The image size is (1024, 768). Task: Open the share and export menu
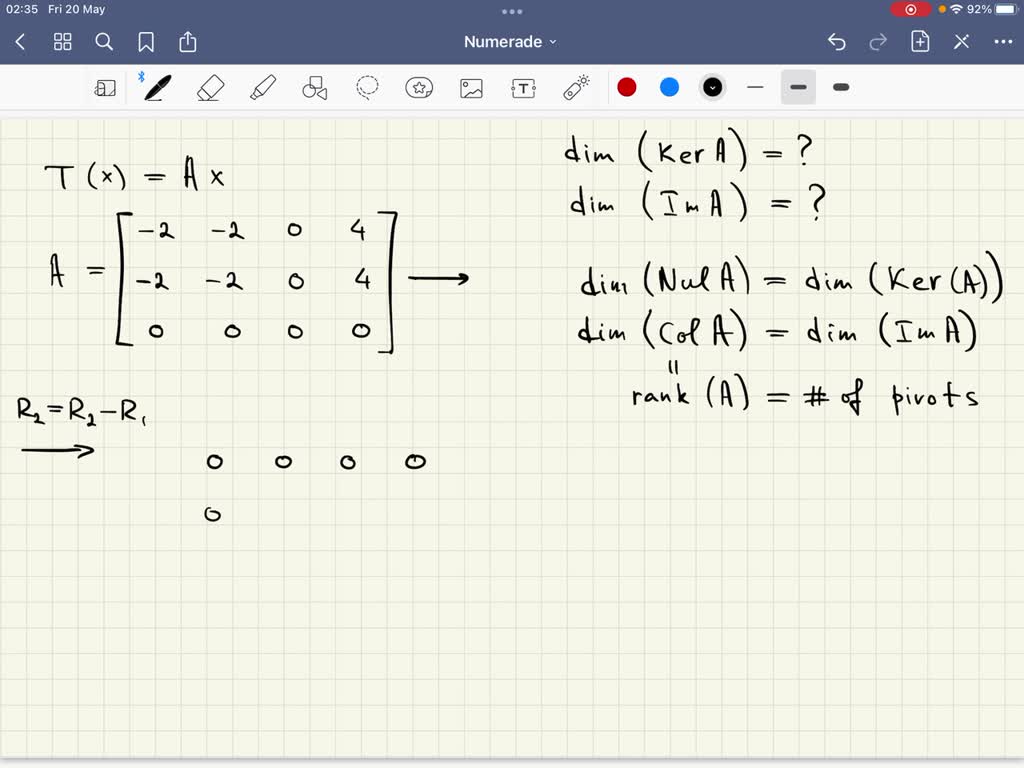point(188,42)
